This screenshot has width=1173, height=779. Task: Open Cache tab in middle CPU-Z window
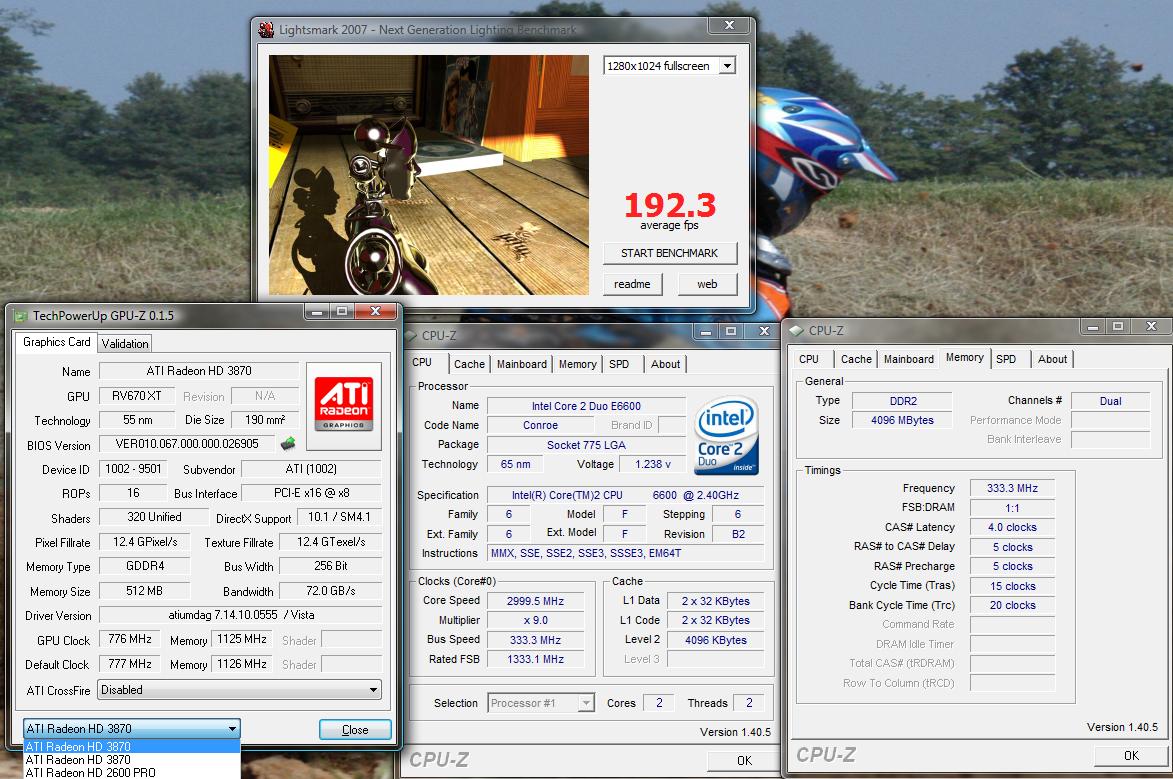tap(469, 364)
